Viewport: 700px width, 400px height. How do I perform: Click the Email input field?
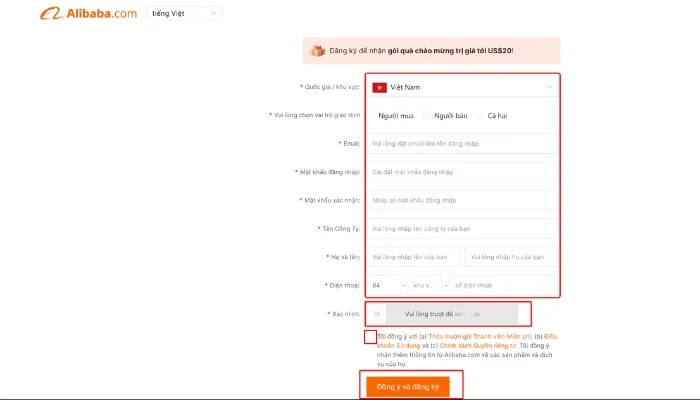click(462, 144)
